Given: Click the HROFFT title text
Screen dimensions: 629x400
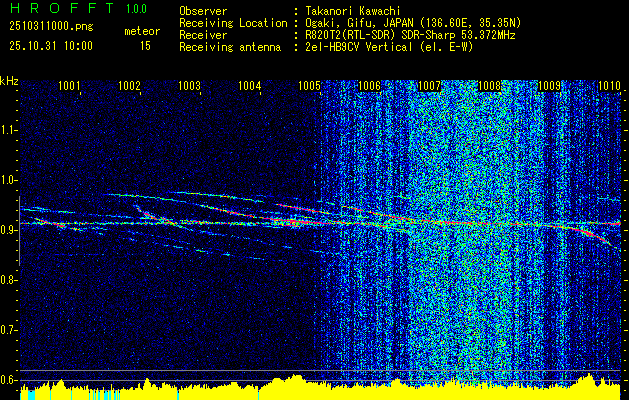Looking at the screenshot, I should click(x=62, y=8).
